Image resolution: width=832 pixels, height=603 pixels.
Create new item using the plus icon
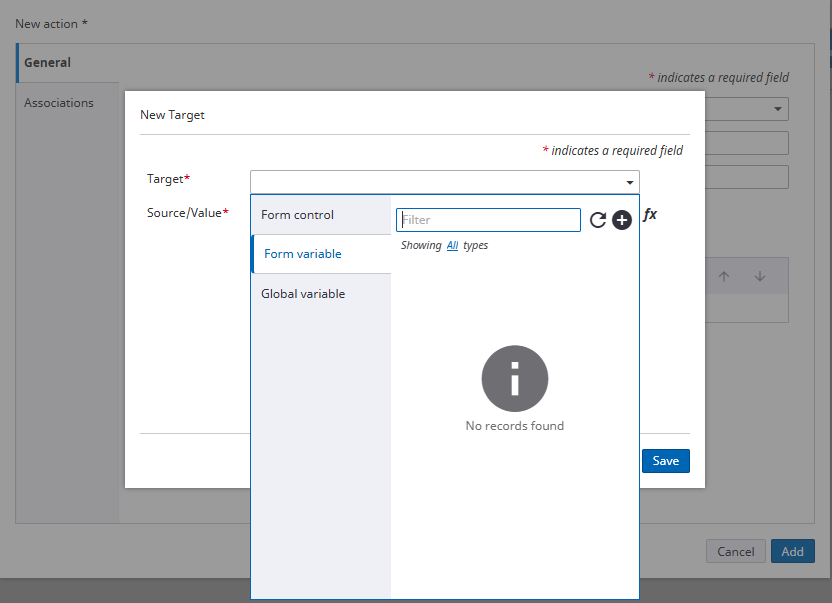click(621, 219)
